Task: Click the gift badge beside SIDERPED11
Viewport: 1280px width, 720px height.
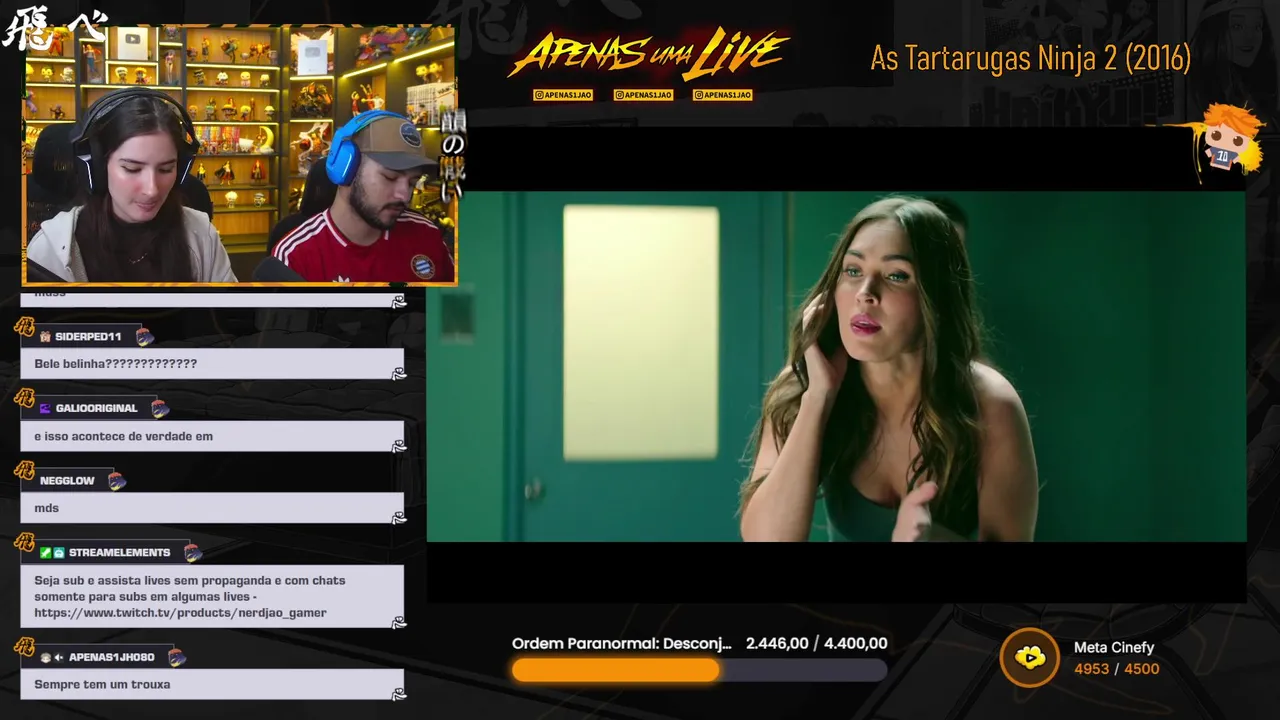Action: click(45, 337)
